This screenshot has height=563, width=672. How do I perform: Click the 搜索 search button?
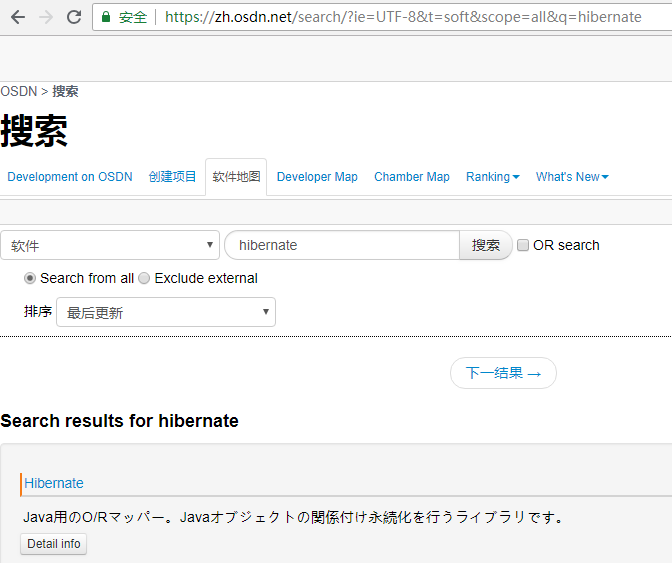[x=486, y=245]
